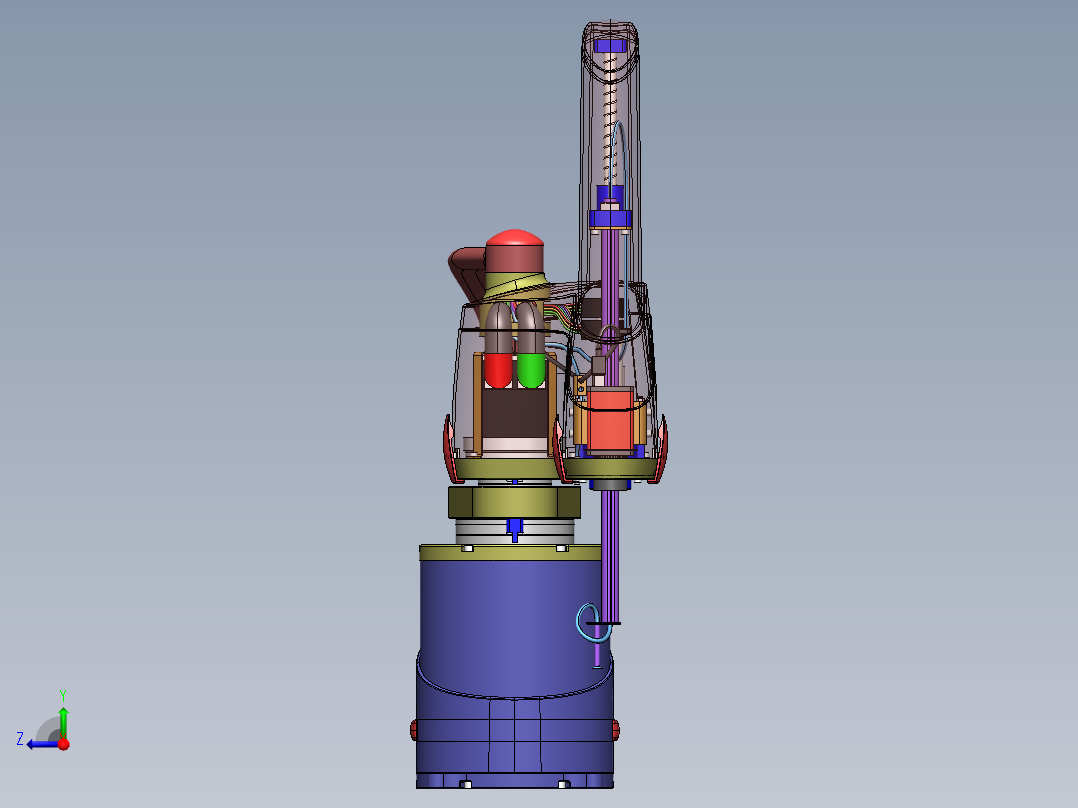The image size is (1078, 808).
Task: Click the red X axis dot on the triad
Action: click(x=64, y=744)
